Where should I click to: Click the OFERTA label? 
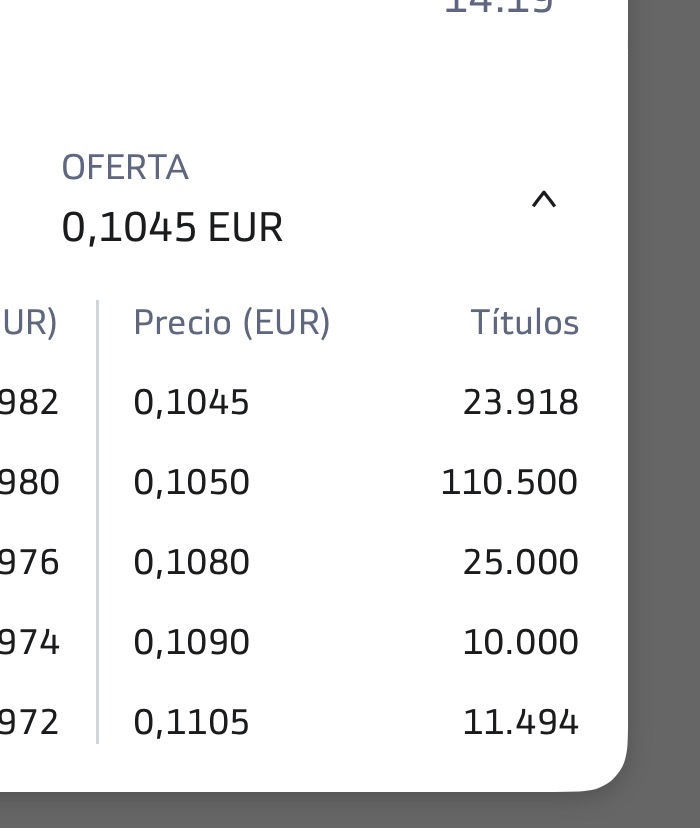(x=125, y=167)
